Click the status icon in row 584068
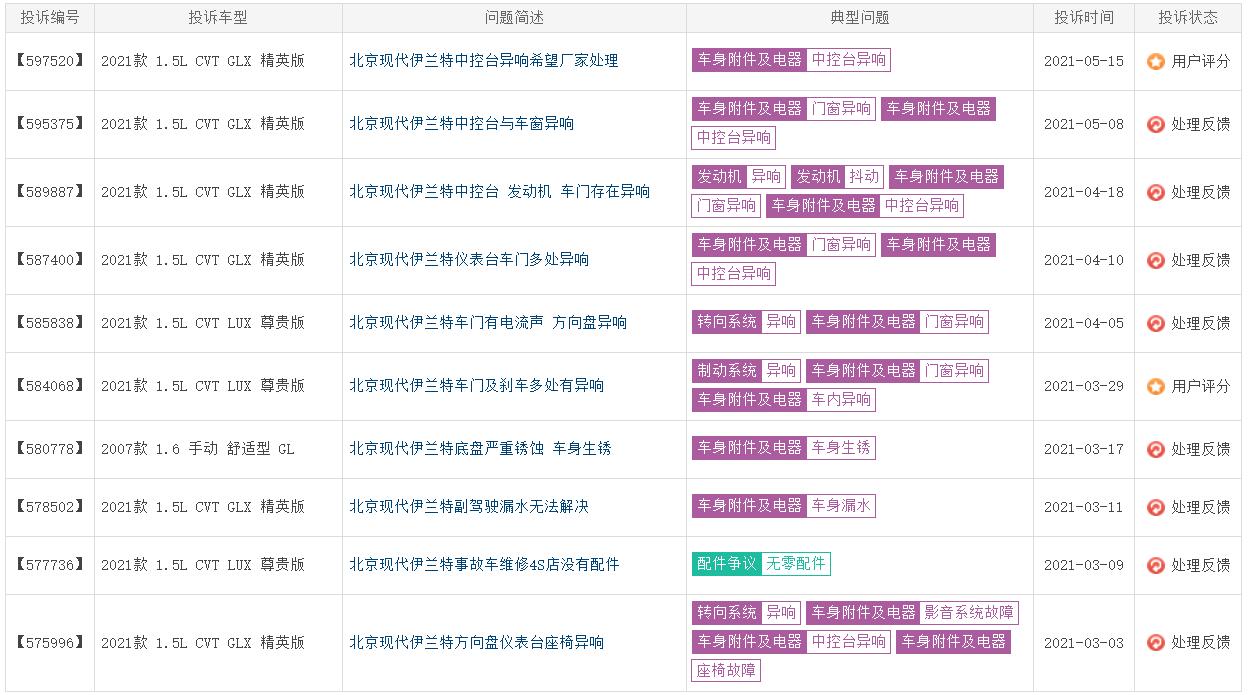Screen dimensions: 1250x695 (x=1155, y=387)
